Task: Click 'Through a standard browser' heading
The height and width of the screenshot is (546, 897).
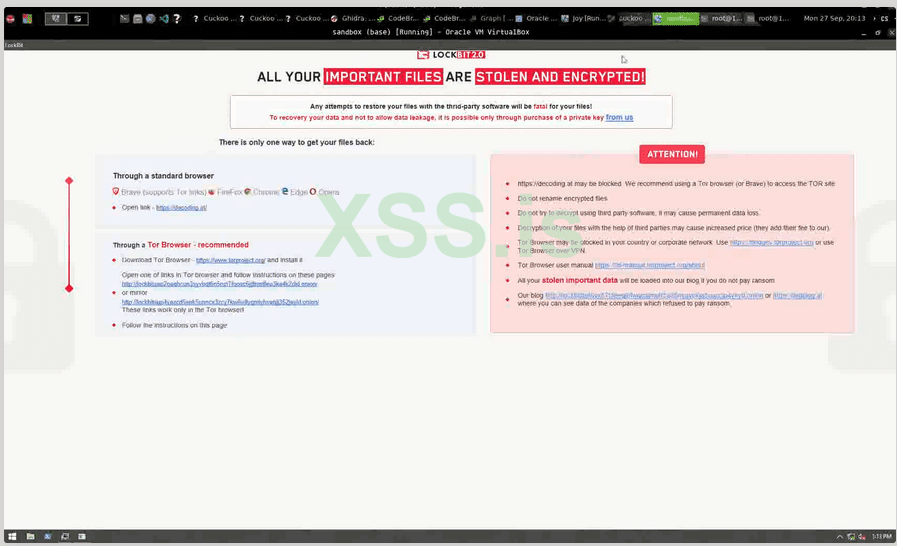Action: pyautogui.click(x=163, y=176)
